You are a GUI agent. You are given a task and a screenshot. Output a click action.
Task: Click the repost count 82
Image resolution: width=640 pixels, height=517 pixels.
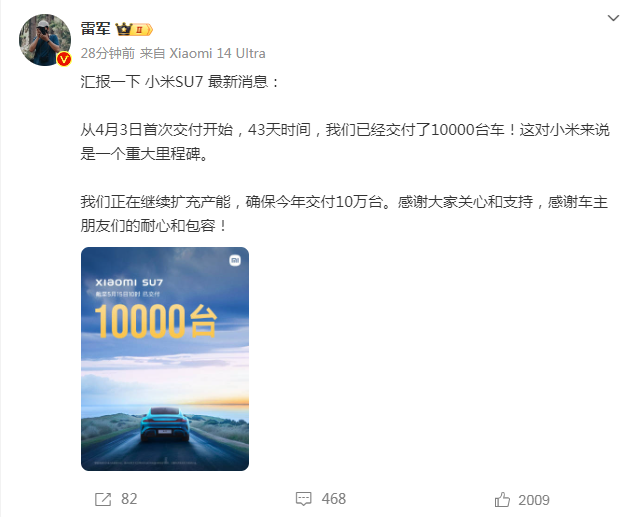click(x=129, y=499)
